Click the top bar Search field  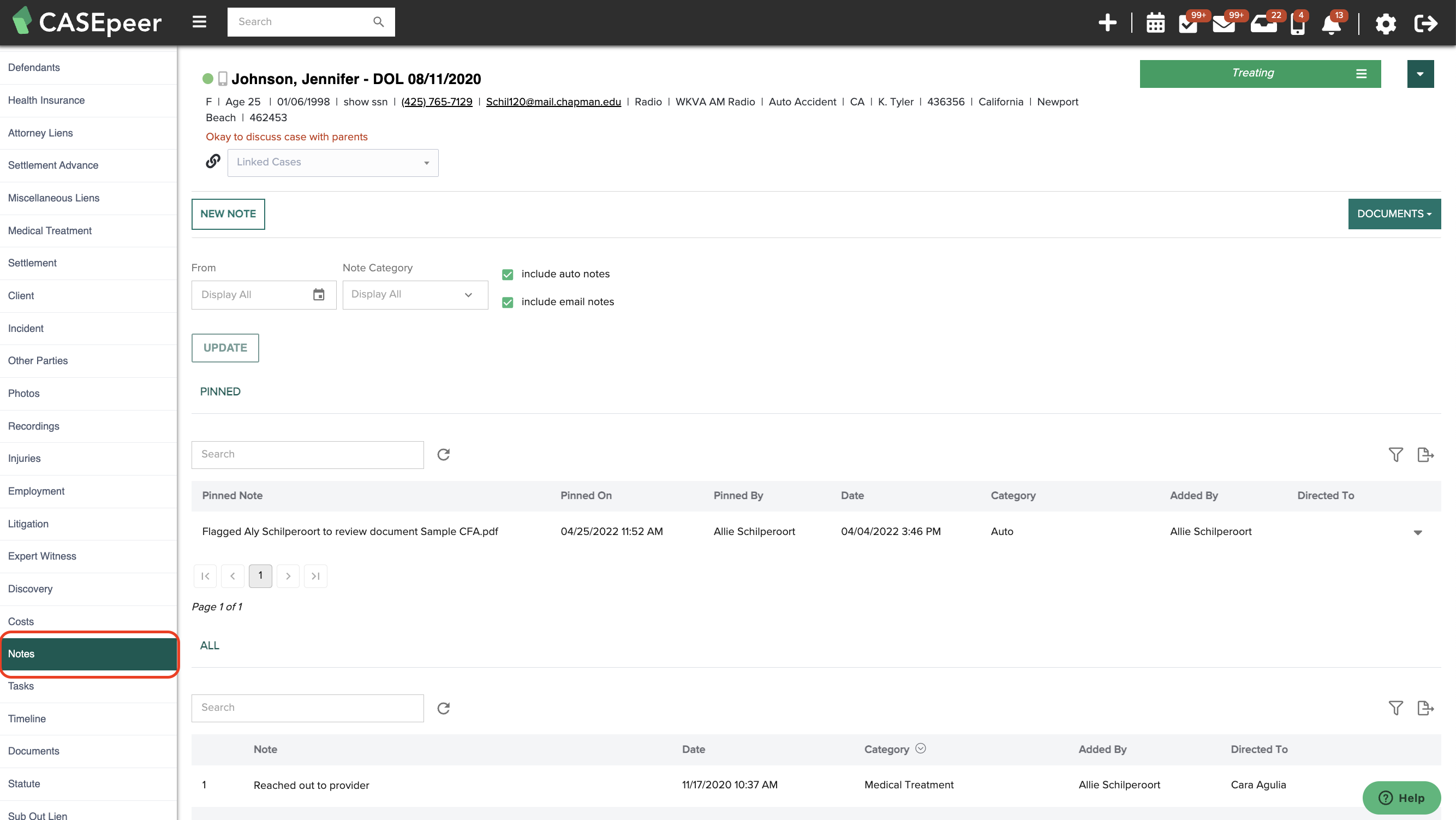[x=311, y=22]
